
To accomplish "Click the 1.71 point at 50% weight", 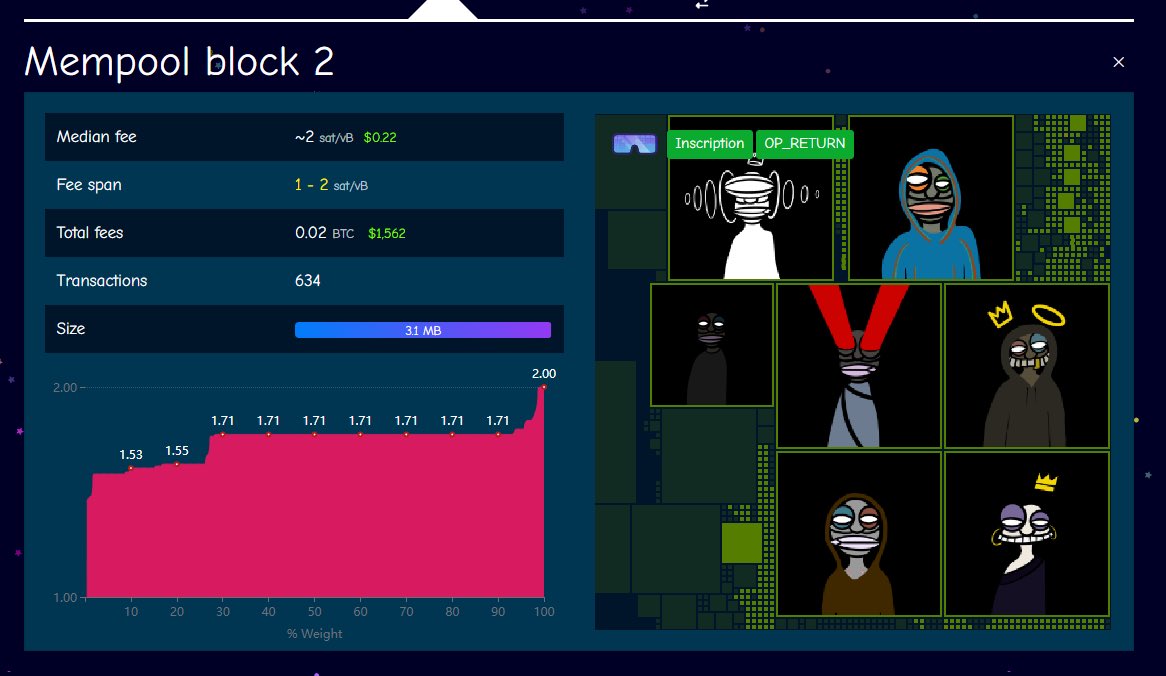I will click(x=315, y=434).
